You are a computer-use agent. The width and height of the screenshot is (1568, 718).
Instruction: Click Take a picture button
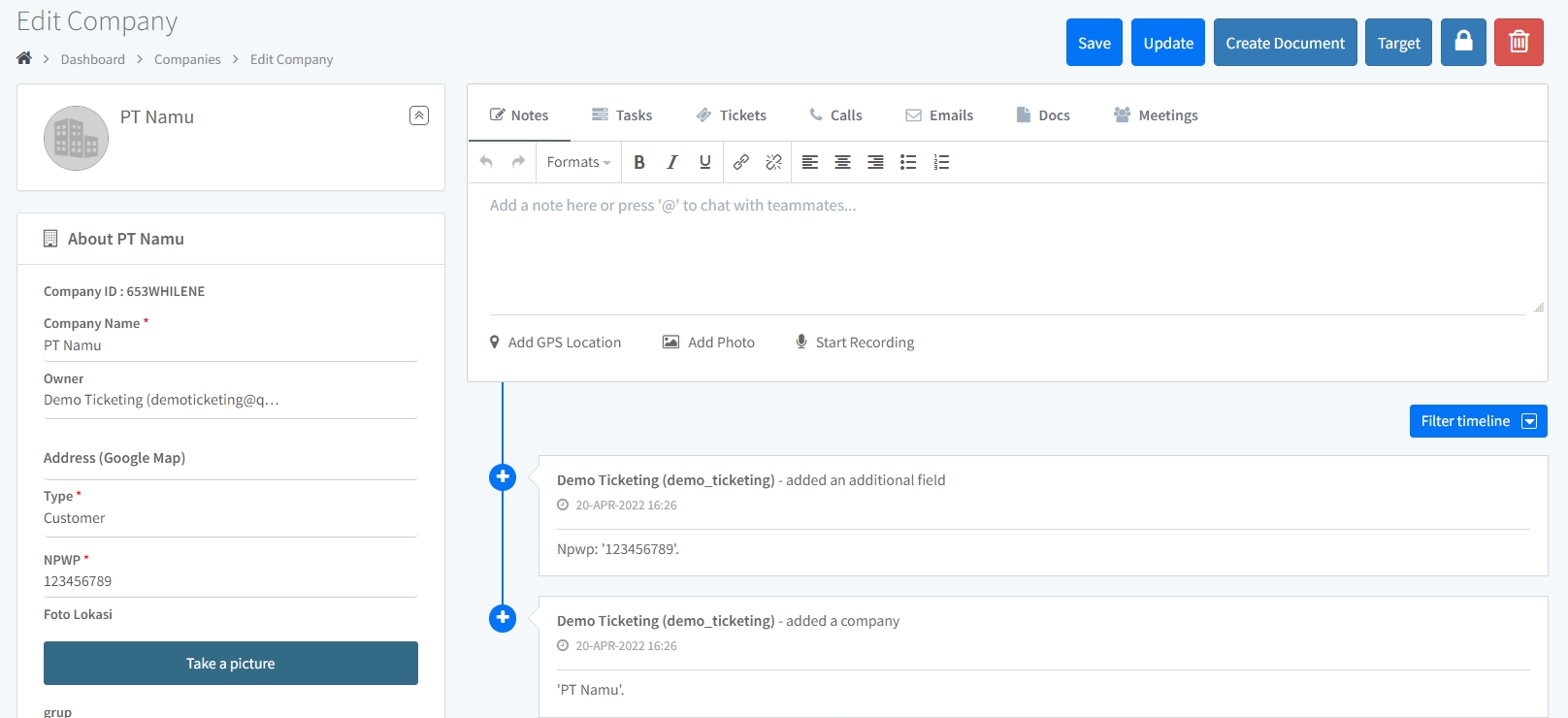(231, 664)
